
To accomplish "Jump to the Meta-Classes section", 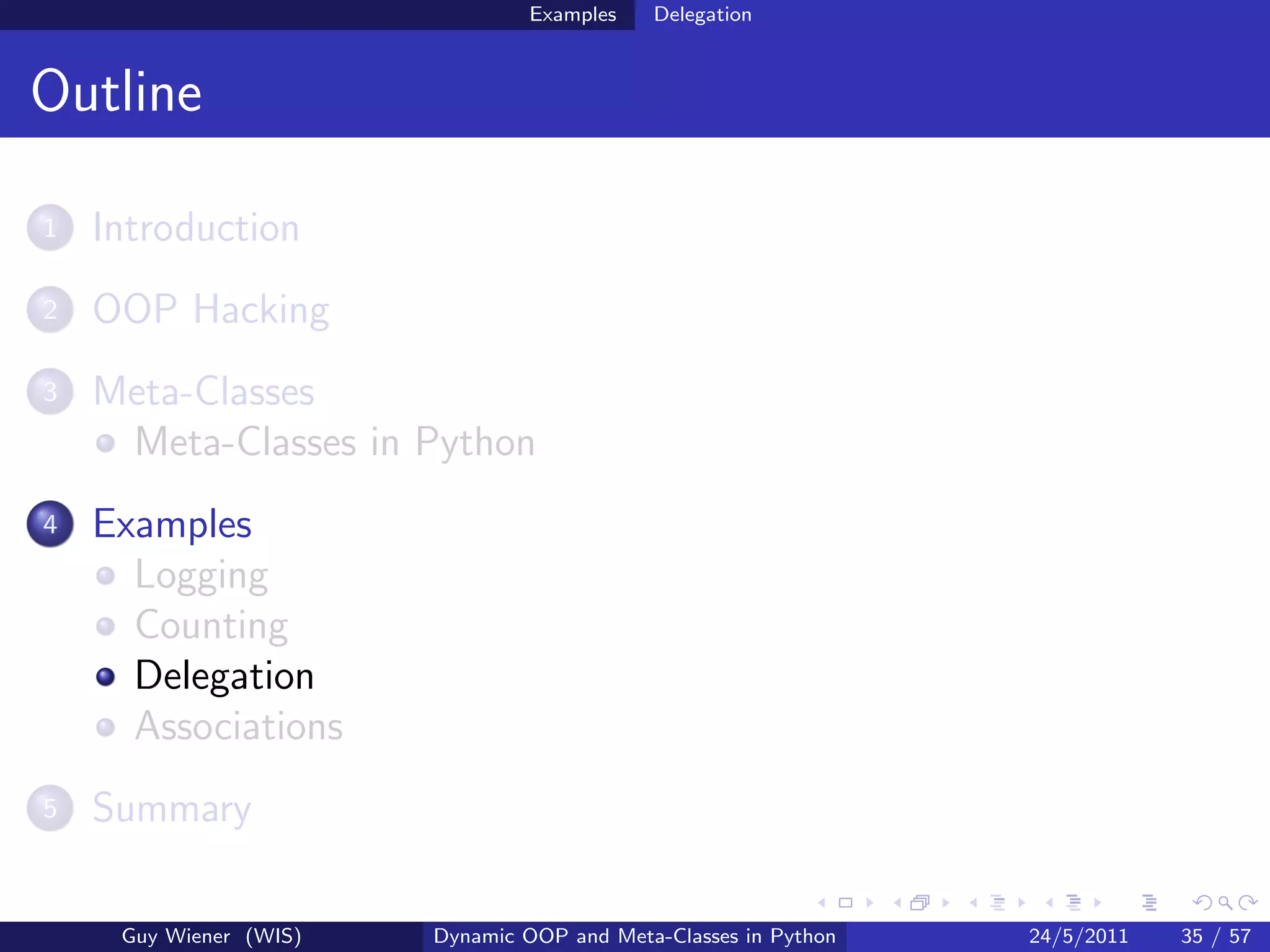I will (203, 391).
